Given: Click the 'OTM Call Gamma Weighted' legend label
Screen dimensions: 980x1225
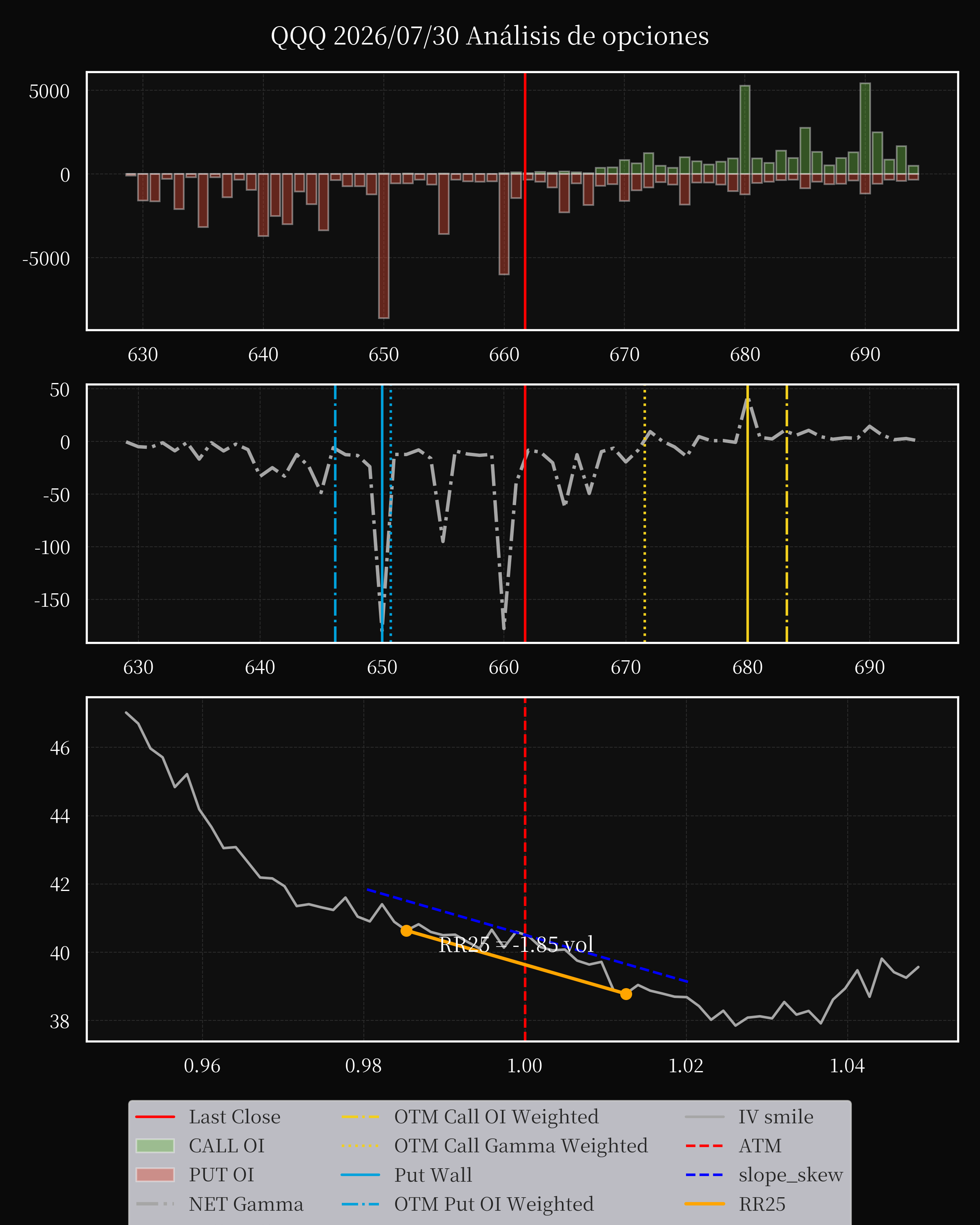Looking at the screenshot, I should (521, 1145).
